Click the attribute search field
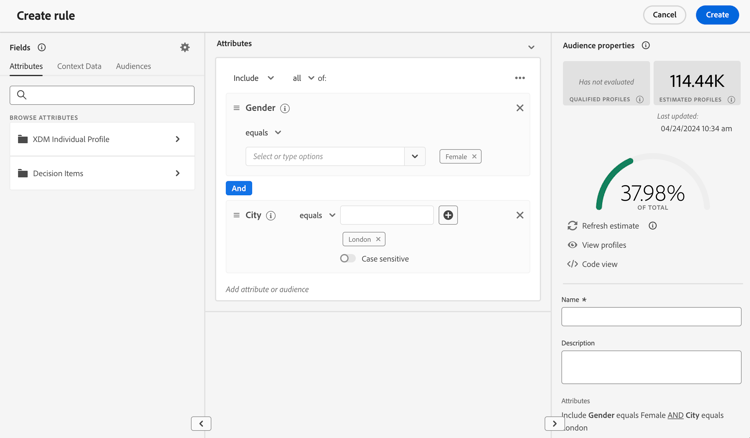The width and height of the screenshot is (750, 438). point(102,95)
